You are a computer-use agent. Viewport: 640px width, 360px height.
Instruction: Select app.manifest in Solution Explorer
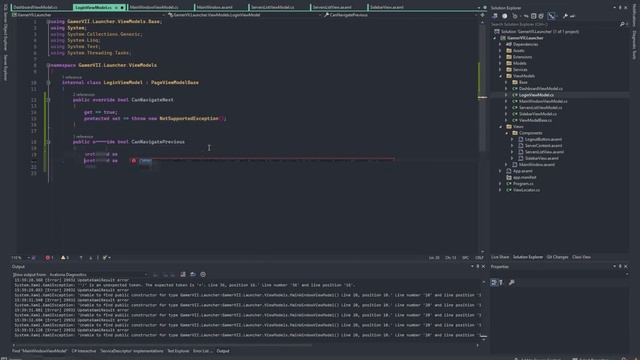[524, 177]
